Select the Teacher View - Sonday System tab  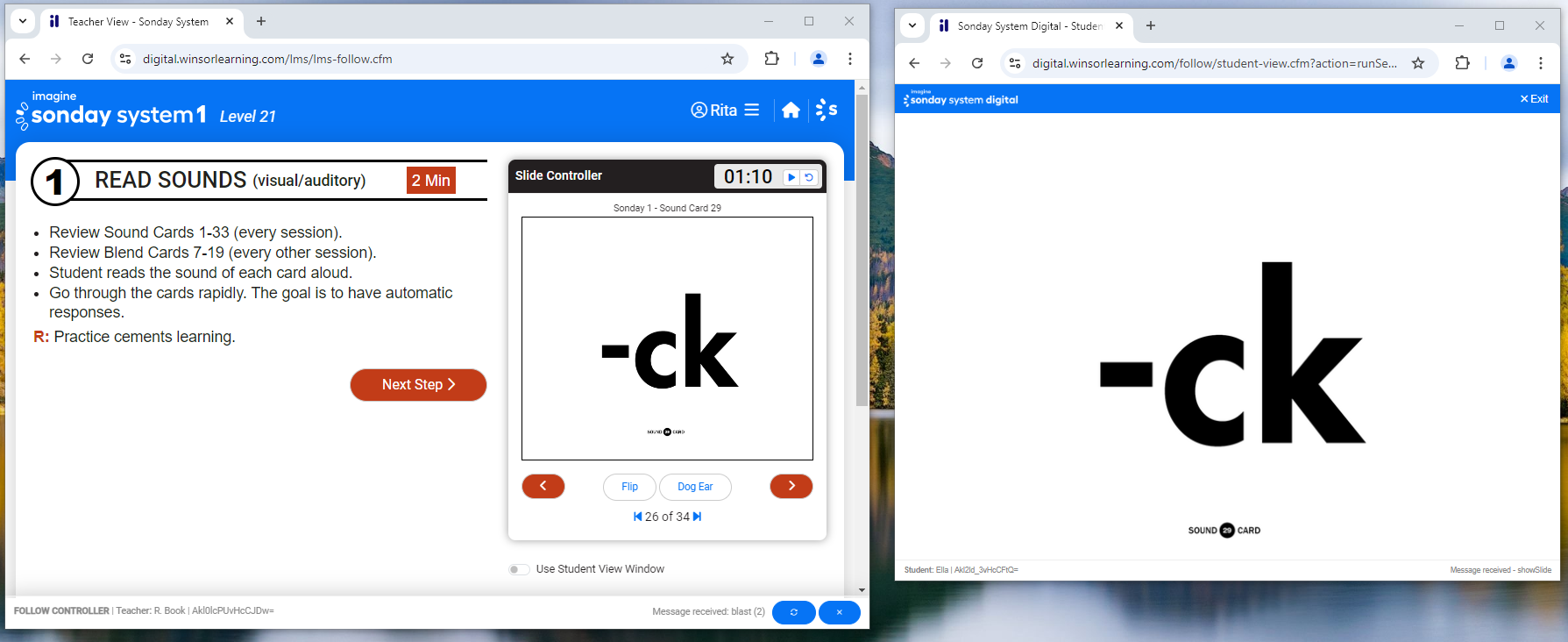(138, 22)
